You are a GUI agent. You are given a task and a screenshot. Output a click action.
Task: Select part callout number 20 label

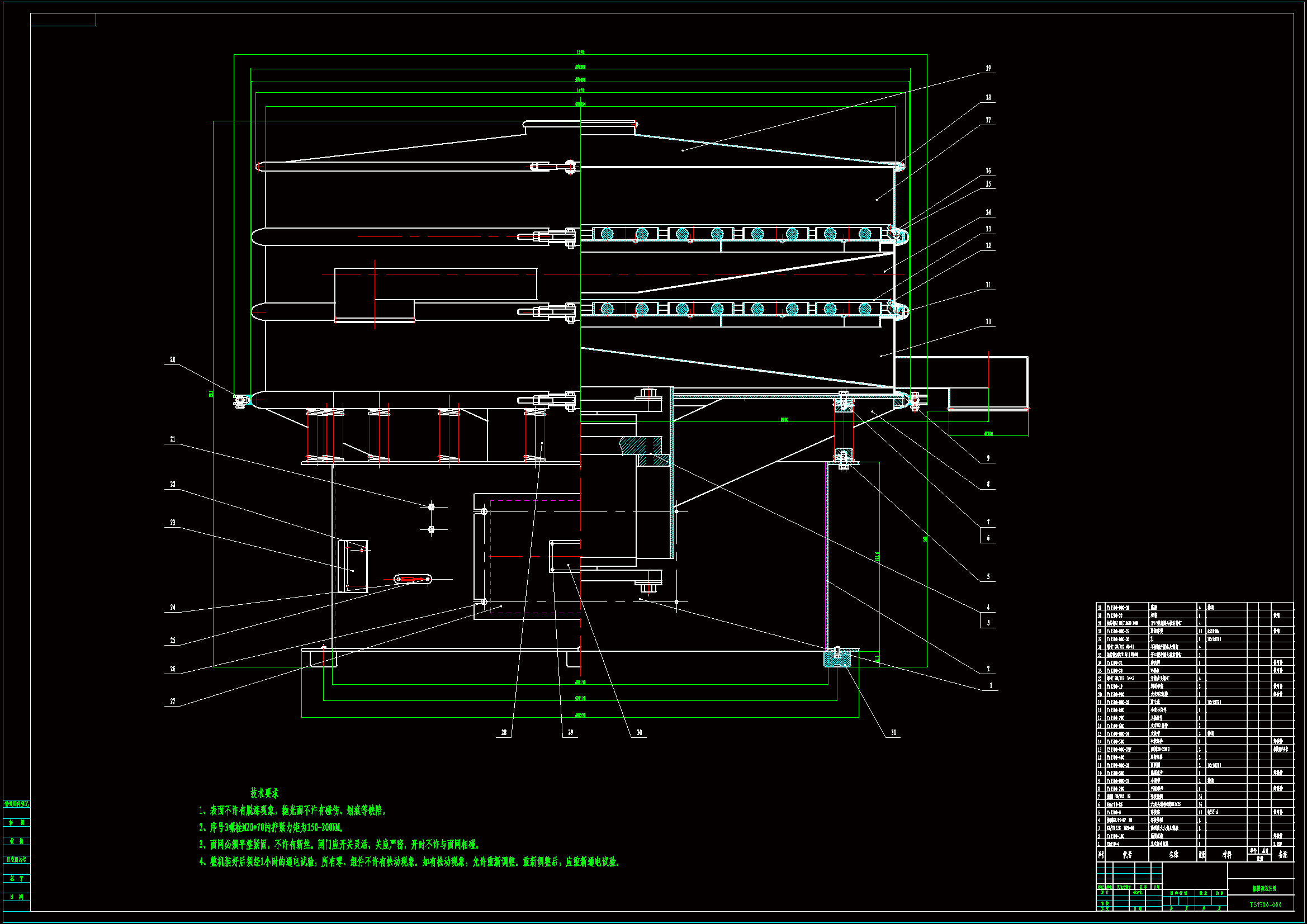pos(173,360)
